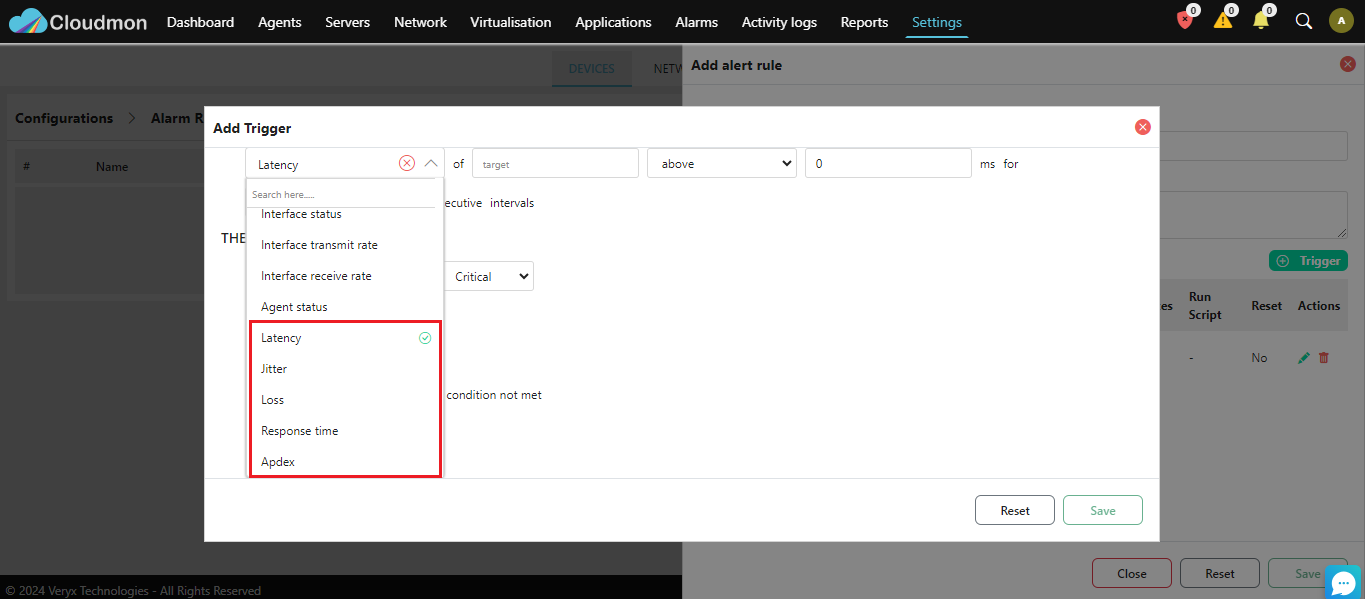Click Close in alert rule panel

click(x=1132, y=573)
